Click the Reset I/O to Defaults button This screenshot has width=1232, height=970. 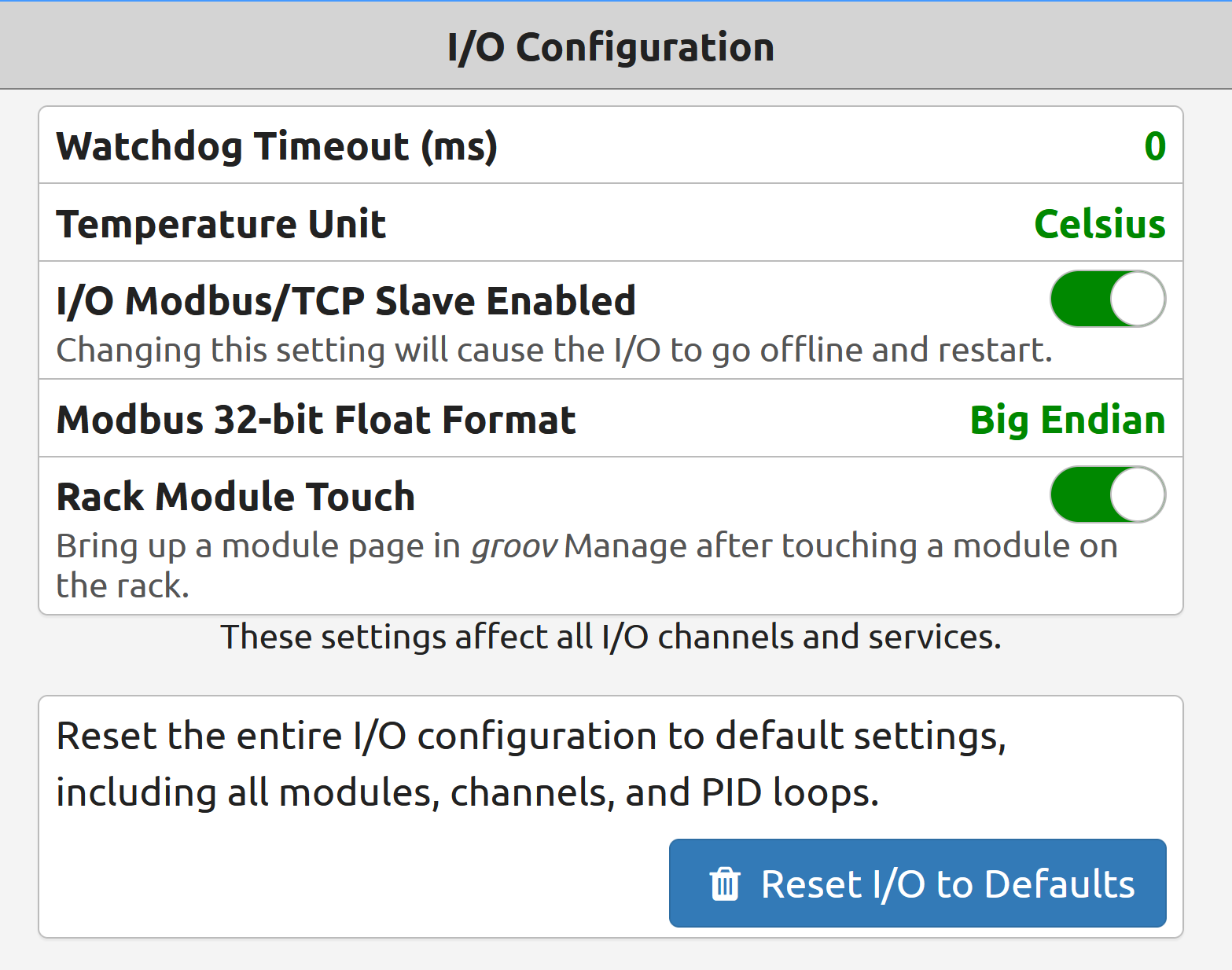tap(918, 883)
